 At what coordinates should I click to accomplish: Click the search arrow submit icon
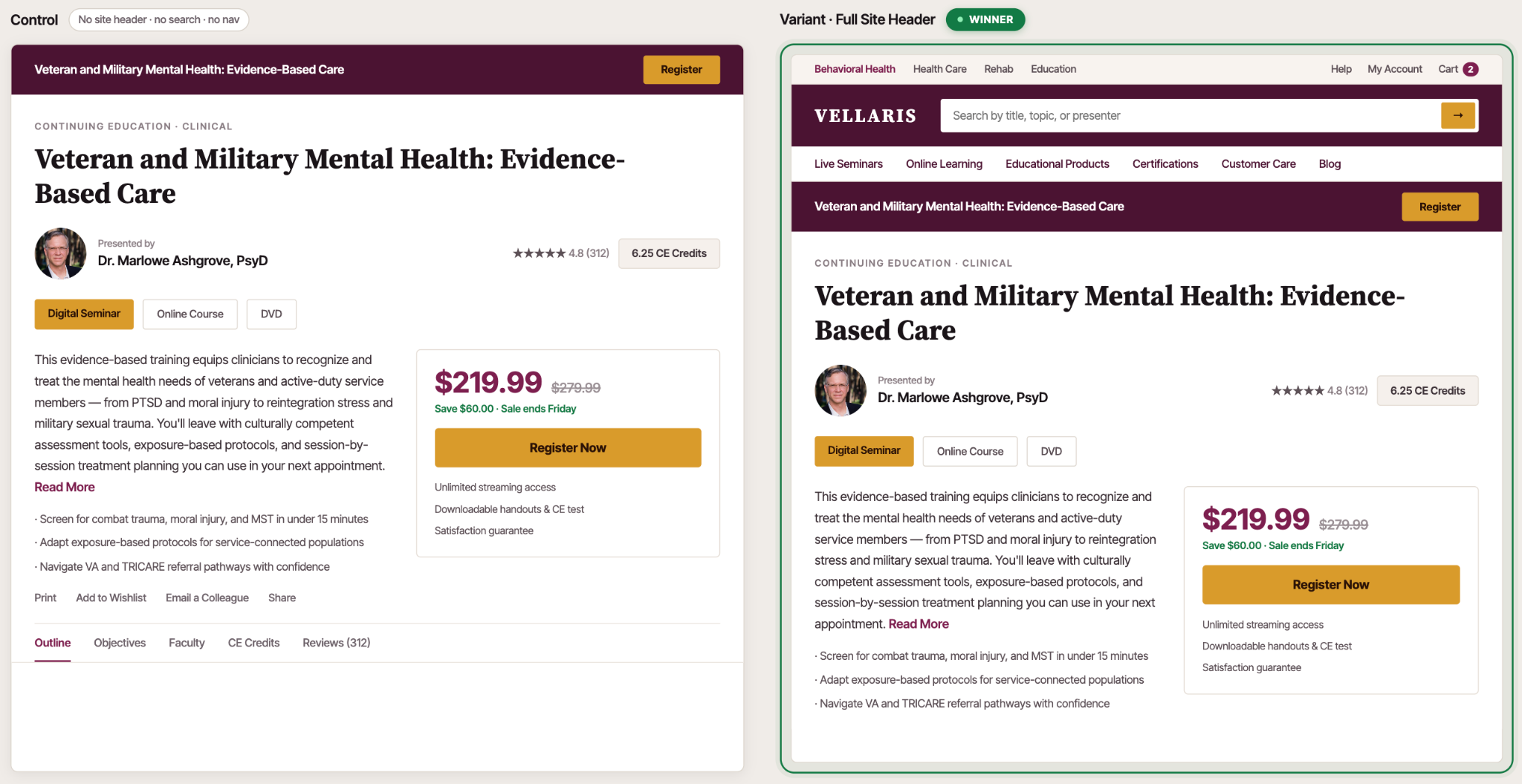(x=1457, y=115)
